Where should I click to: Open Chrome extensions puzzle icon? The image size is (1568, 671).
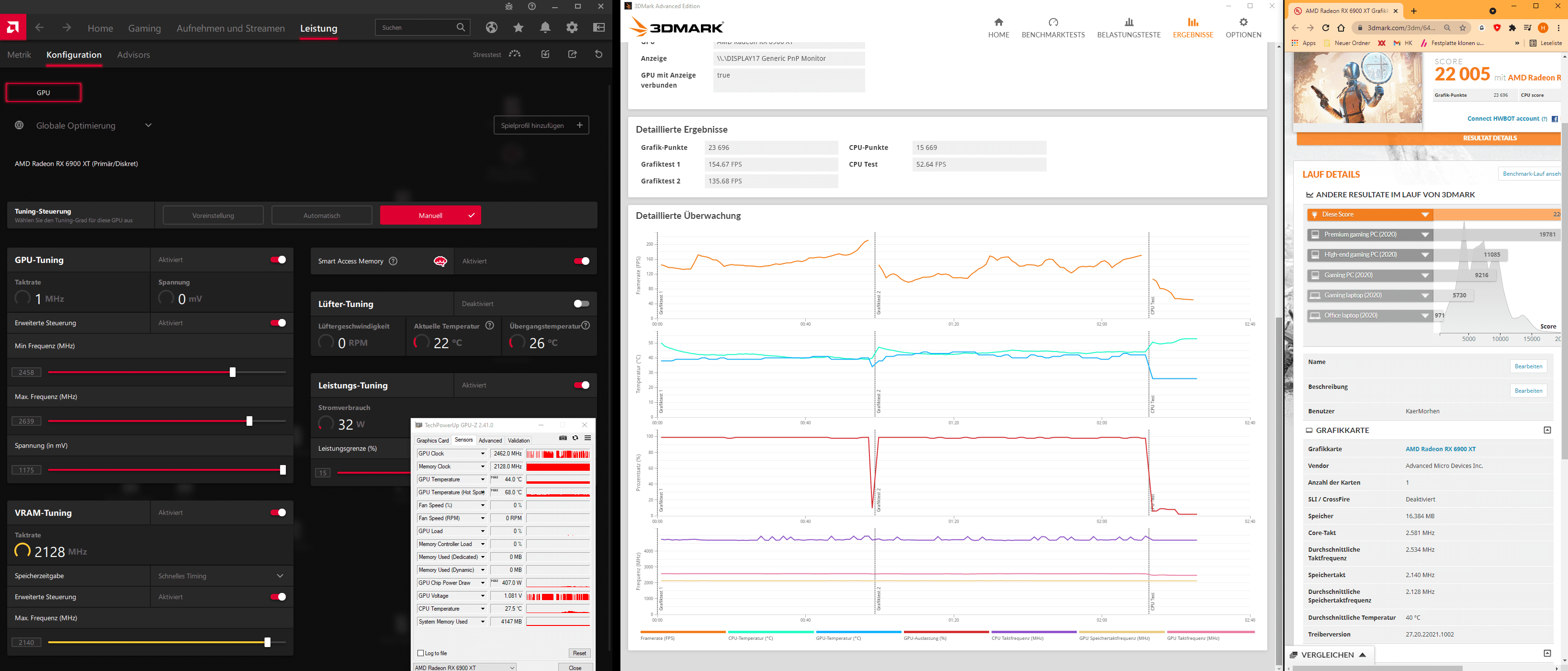1512,28
